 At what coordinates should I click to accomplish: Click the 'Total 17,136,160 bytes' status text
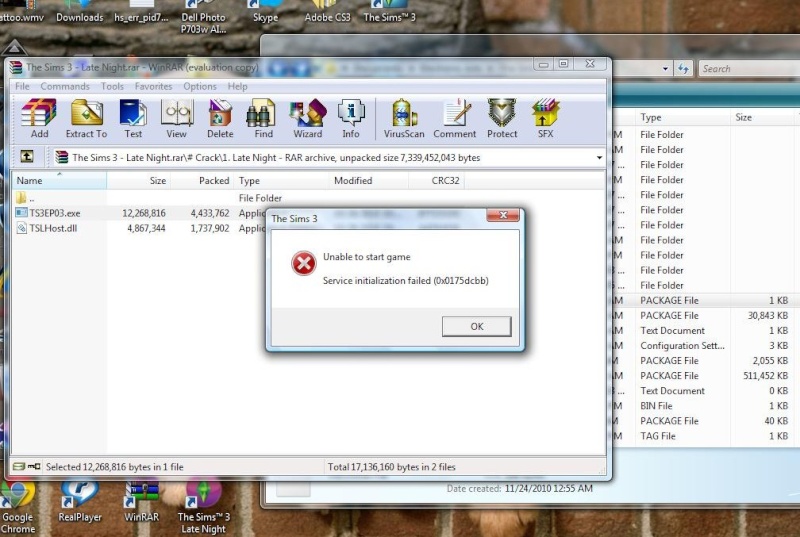pyautogui.click(x=391, y=467)
